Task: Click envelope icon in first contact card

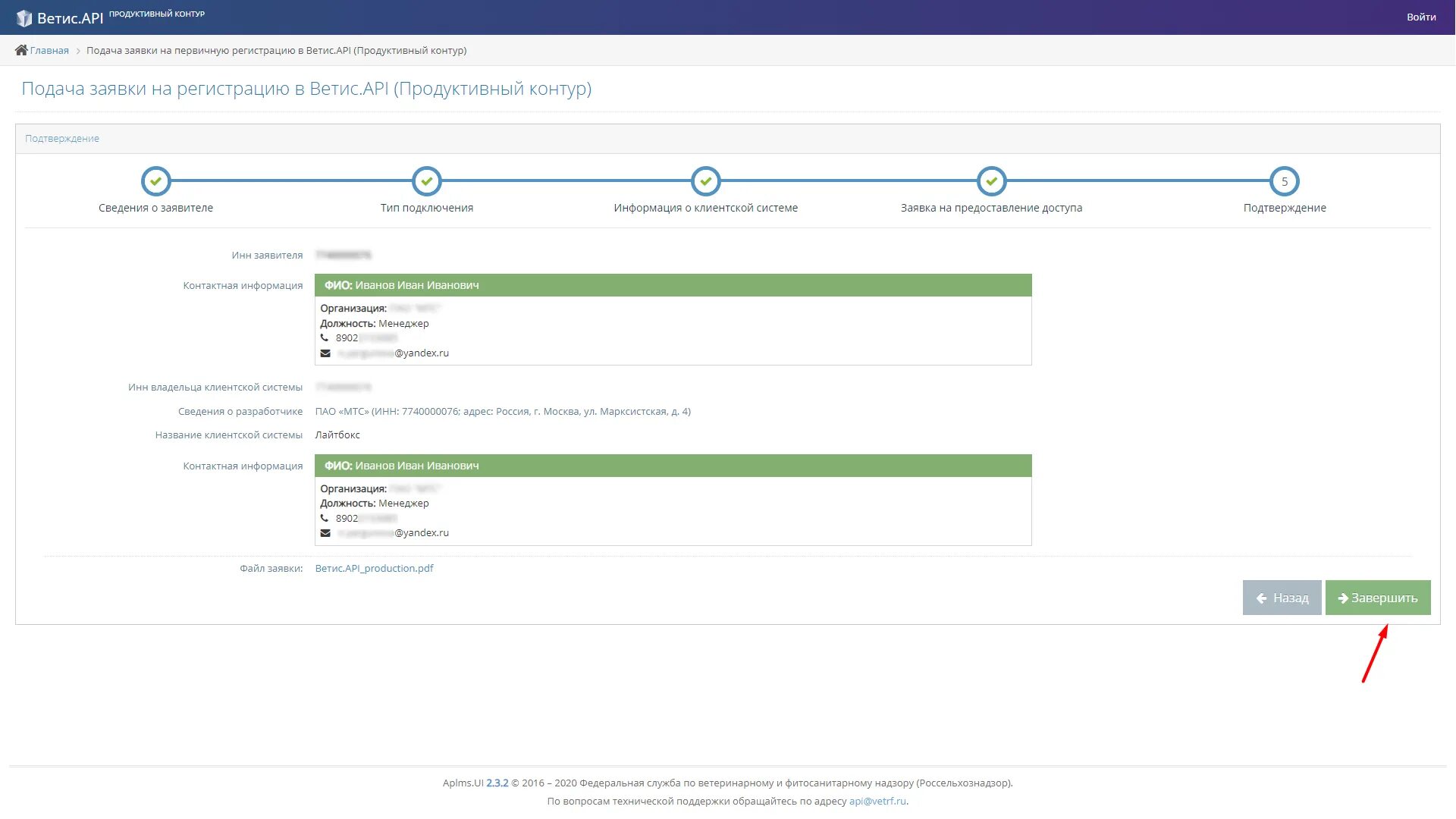Action: [325, 353]
